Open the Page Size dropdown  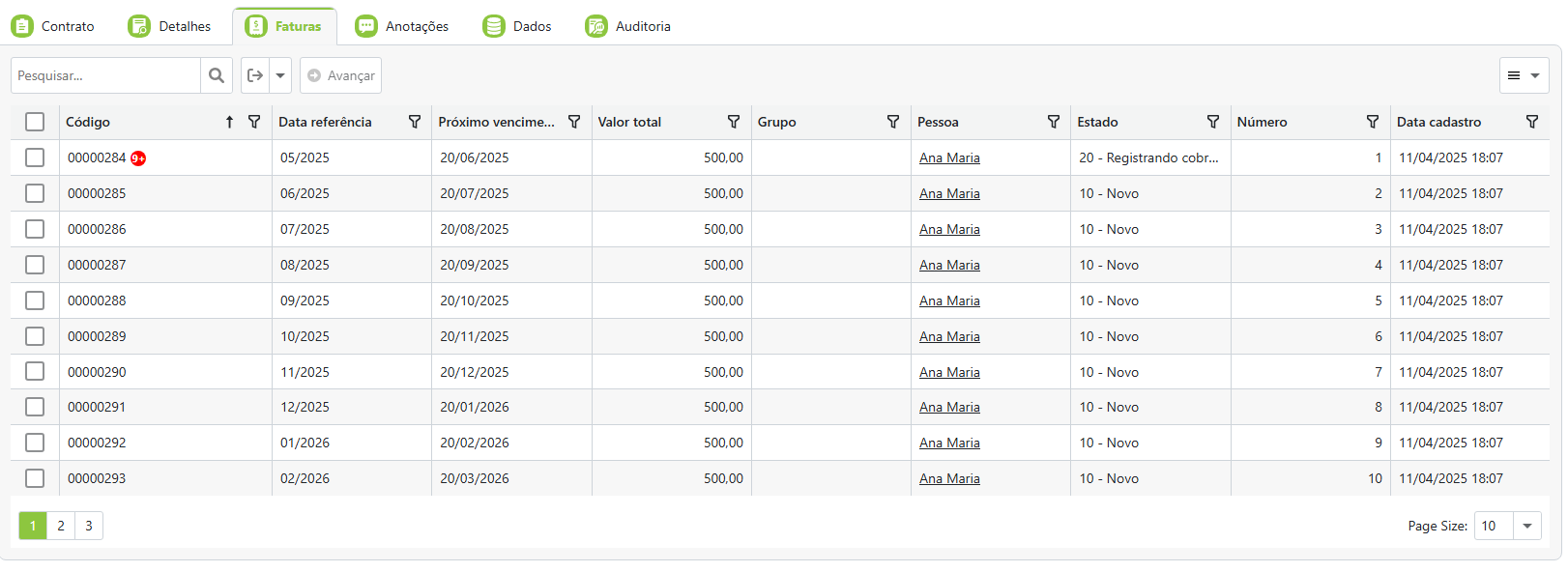point(1527,526)
